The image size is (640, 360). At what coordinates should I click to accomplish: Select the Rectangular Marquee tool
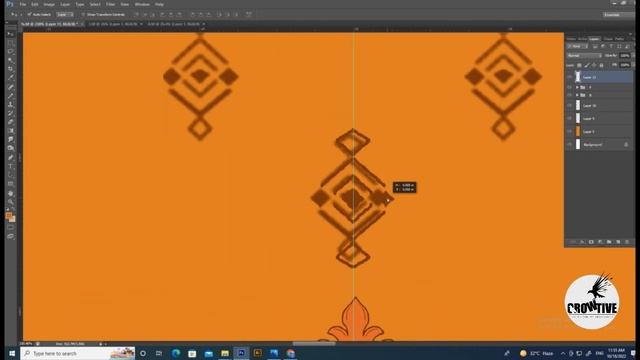point(11,43)
